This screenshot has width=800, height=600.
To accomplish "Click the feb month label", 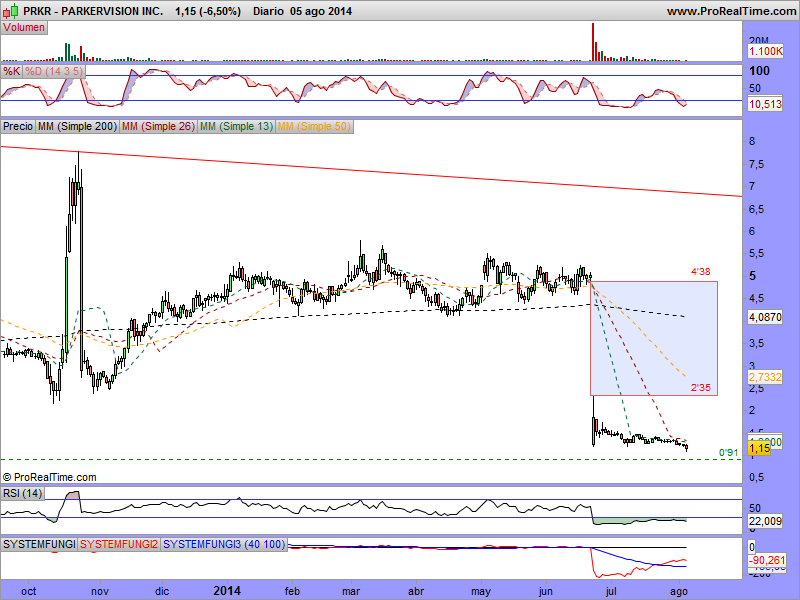I will pos(292,591).
